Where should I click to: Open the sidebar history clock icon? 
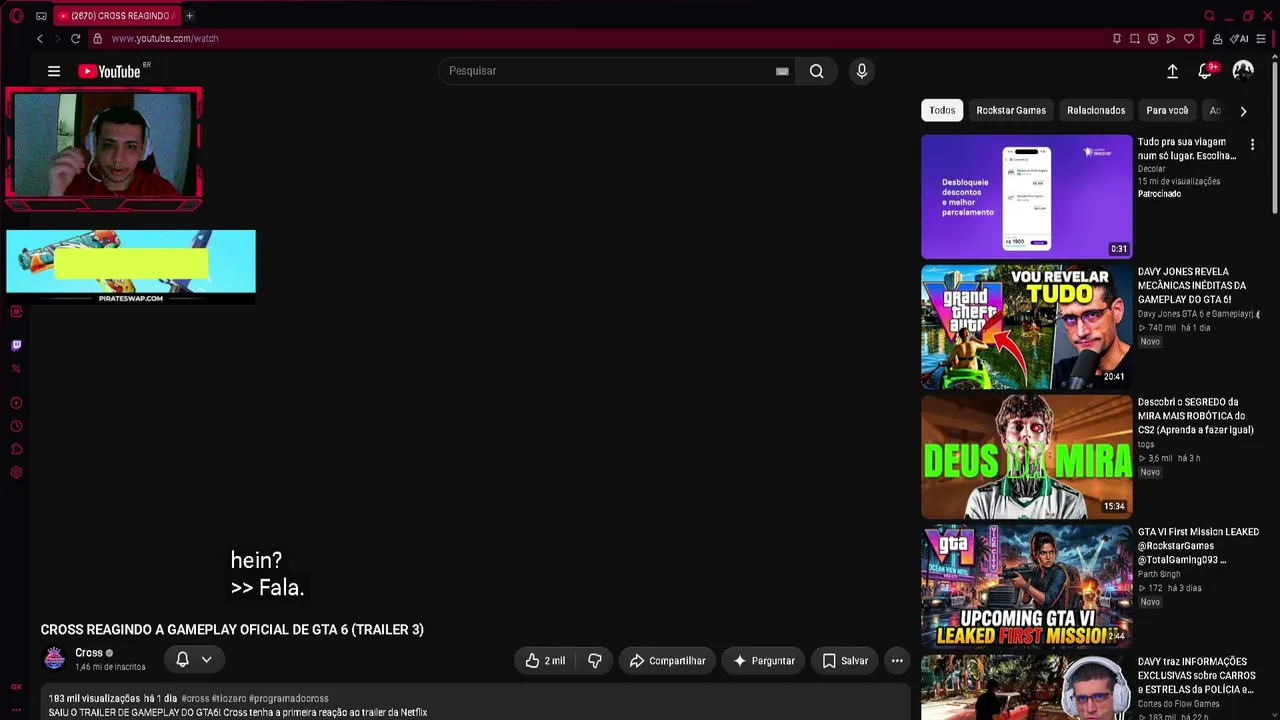tap(16, 426)
